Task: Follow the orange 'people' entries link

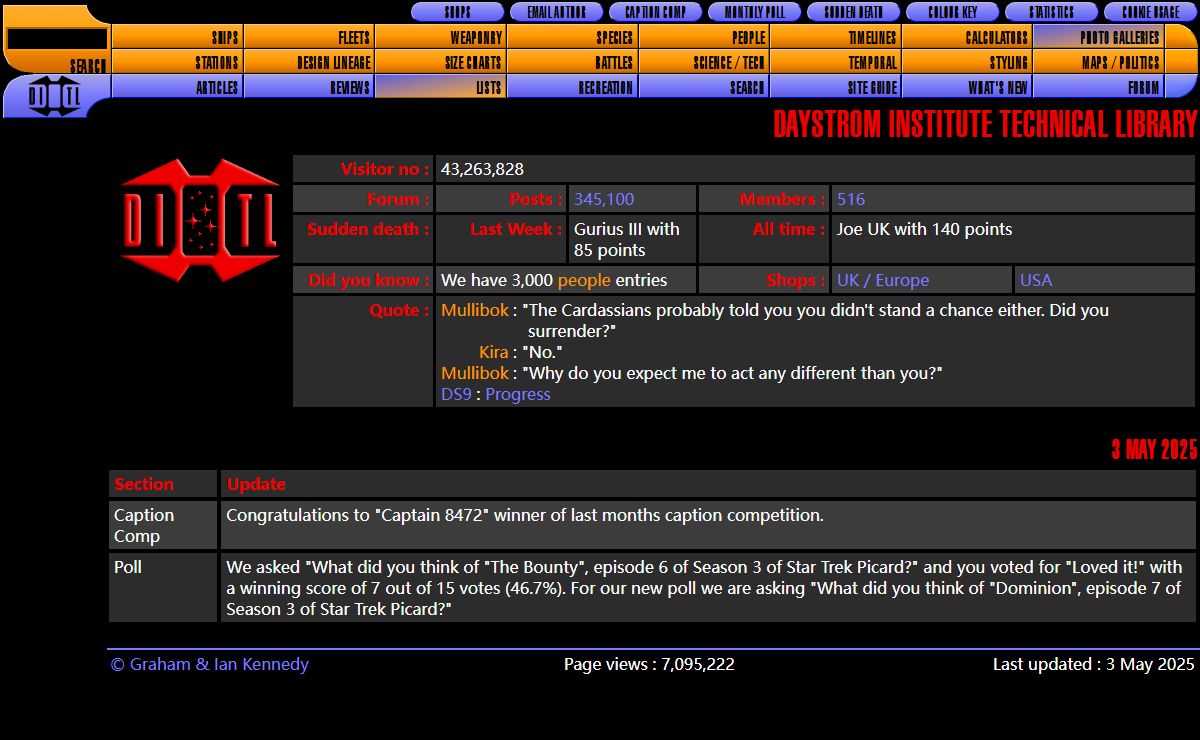Action: (584, 280)
